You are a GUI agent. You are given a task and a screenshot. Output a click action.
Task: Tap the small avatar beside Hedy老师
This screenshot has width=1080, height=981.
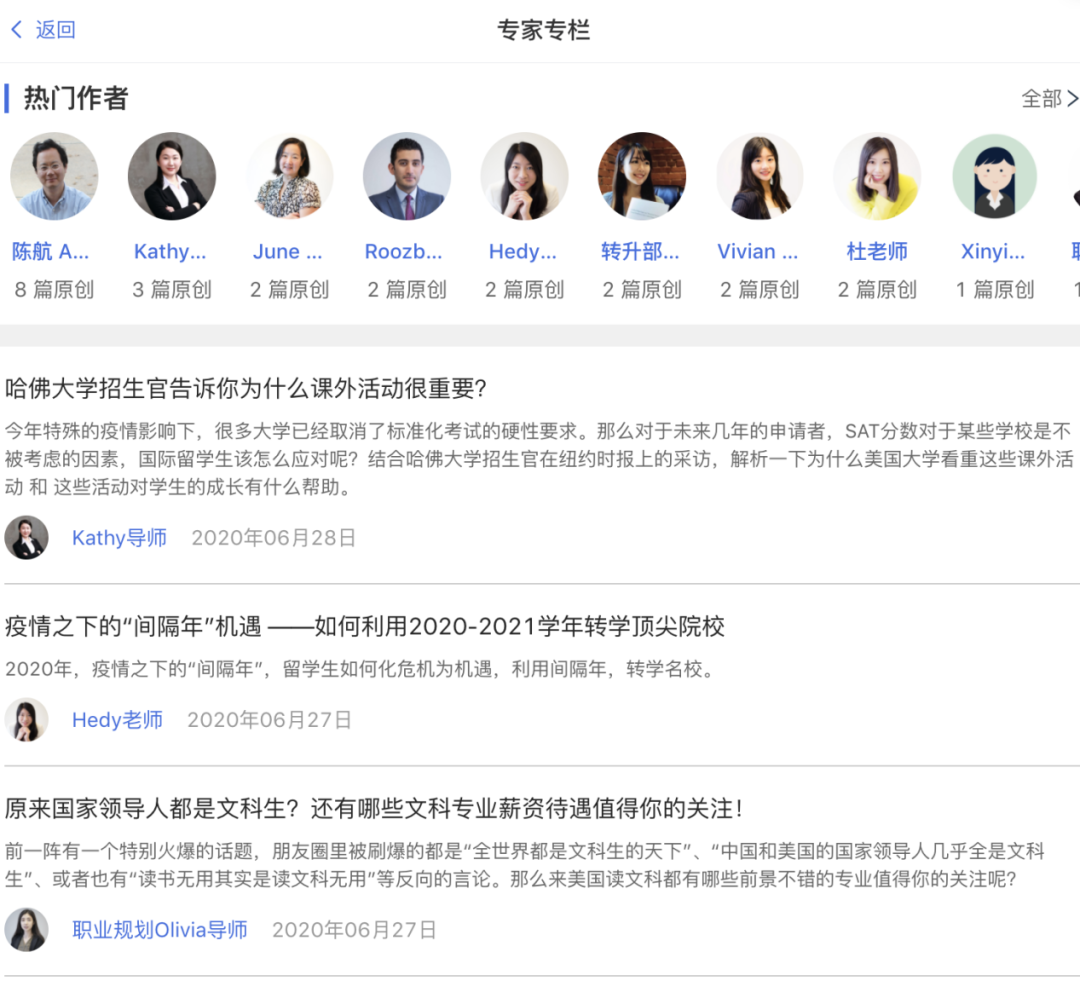26,720
